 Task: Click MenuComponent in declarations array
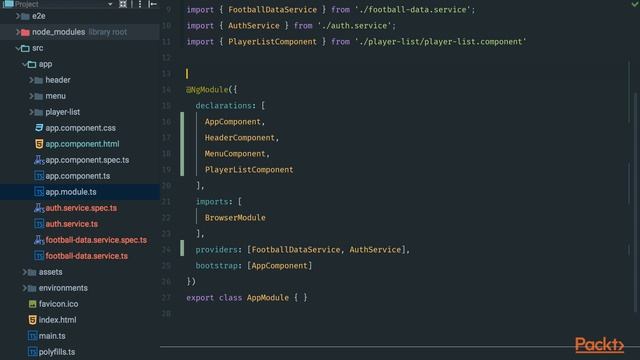point(235,154)
